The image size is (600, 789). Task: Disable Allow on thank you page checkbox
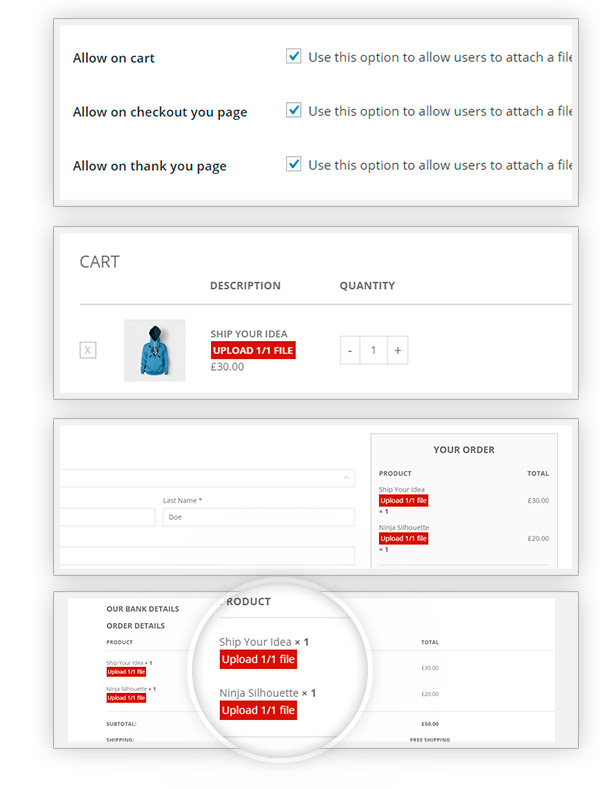pos(293,165)
